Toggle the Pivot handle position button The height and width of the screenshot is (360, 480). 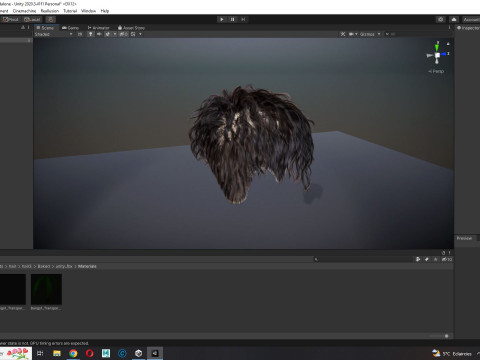click(x=11, y=19)
